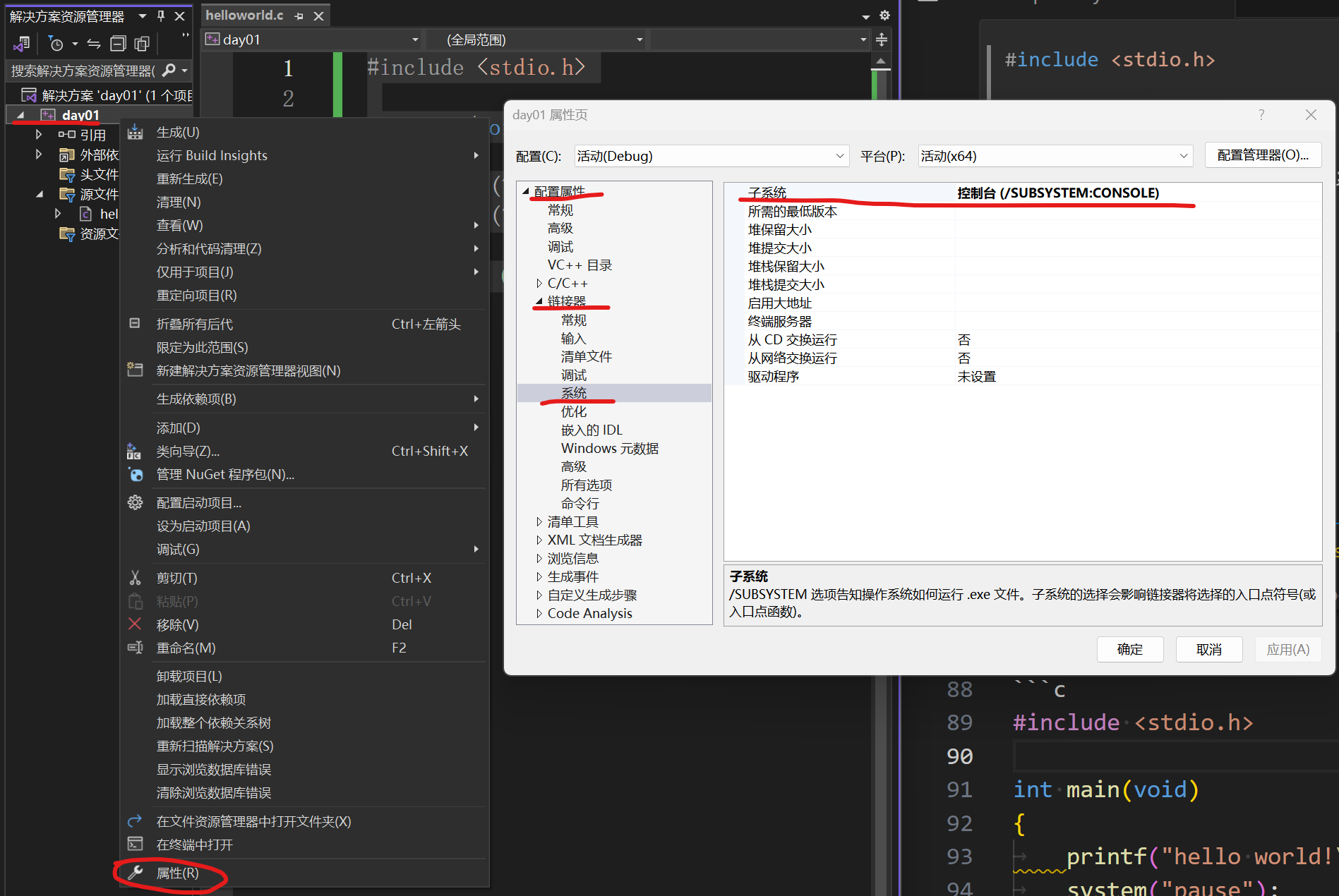
Task: Select 系统 under 链接器 in property tree
Action: point(574,393)
